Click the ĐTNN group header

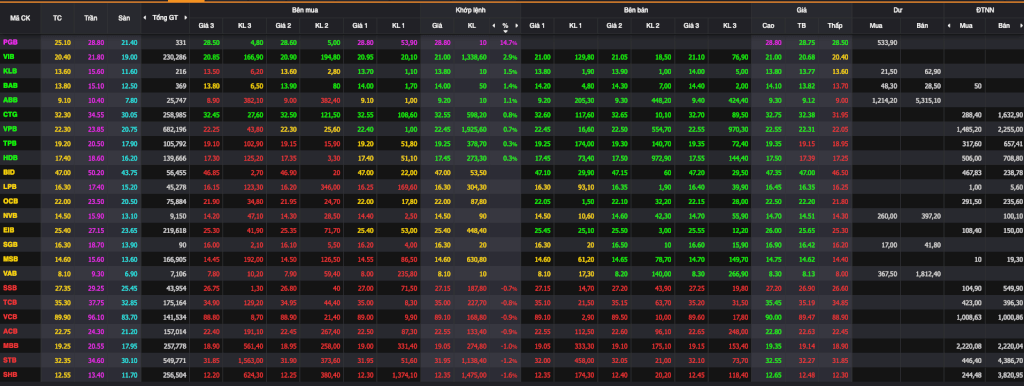pyautogui.click(x=984, y=10)
